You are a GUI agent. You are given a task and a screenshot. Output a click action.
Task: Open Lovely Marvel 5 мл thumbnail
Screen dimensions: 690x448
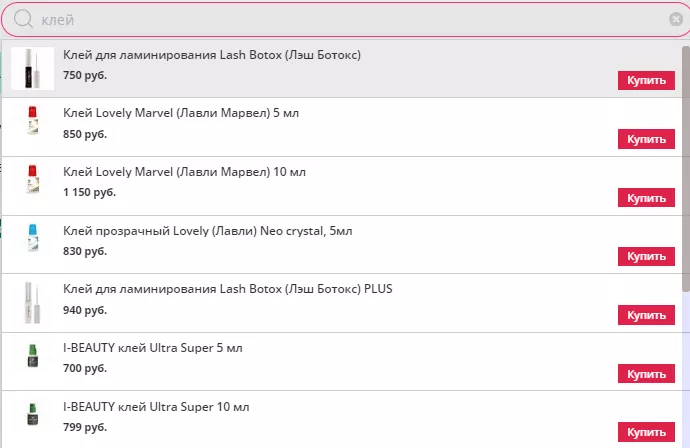(32, 126)
